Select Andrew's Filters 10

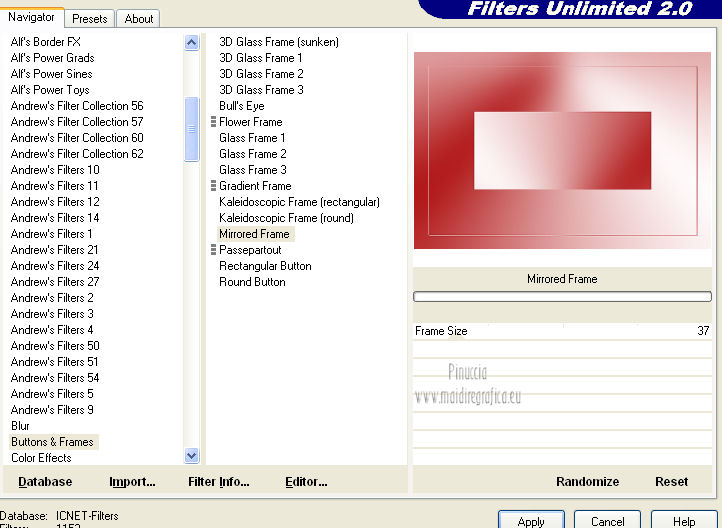(x=55, y=170)
